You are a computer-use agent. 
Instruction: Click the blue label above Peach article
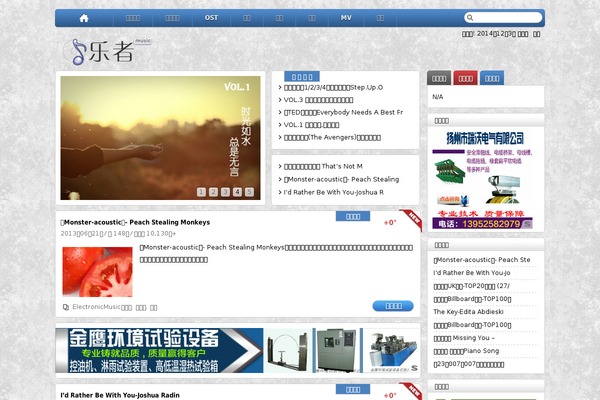click(353, 216)
